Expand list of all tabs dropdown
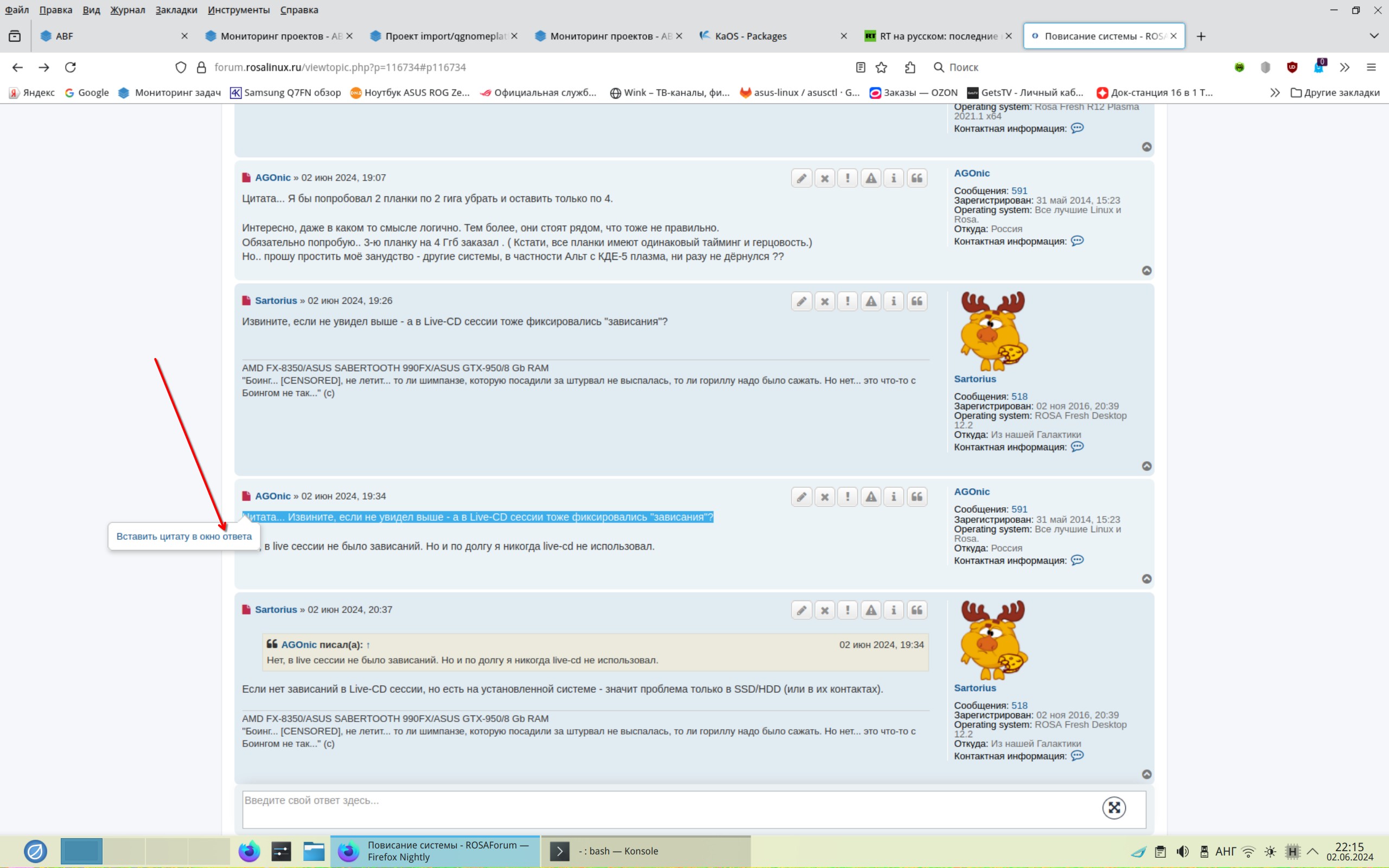The height and width of the screenshot is (868, 1389). coord(1373,36)
